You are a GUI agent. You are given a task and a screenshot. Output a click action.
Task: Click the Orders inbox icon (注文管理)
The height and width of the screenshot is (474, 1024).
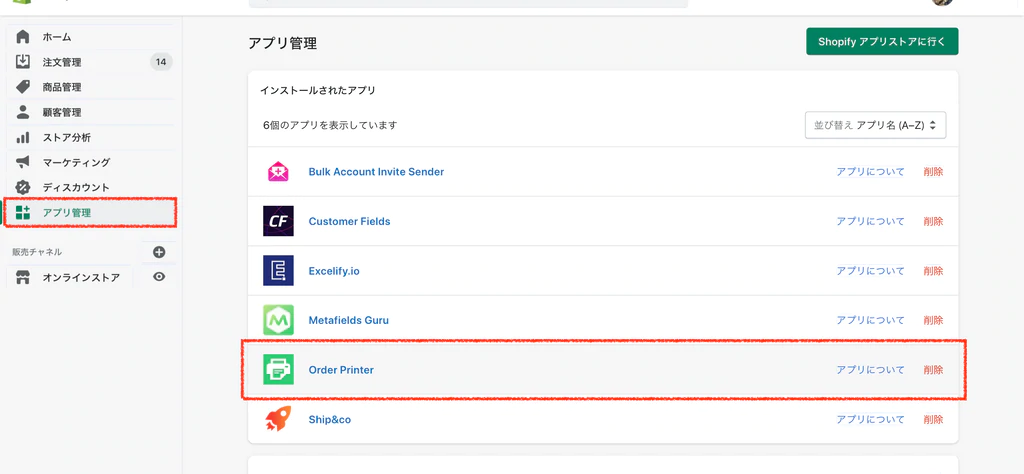23,62
